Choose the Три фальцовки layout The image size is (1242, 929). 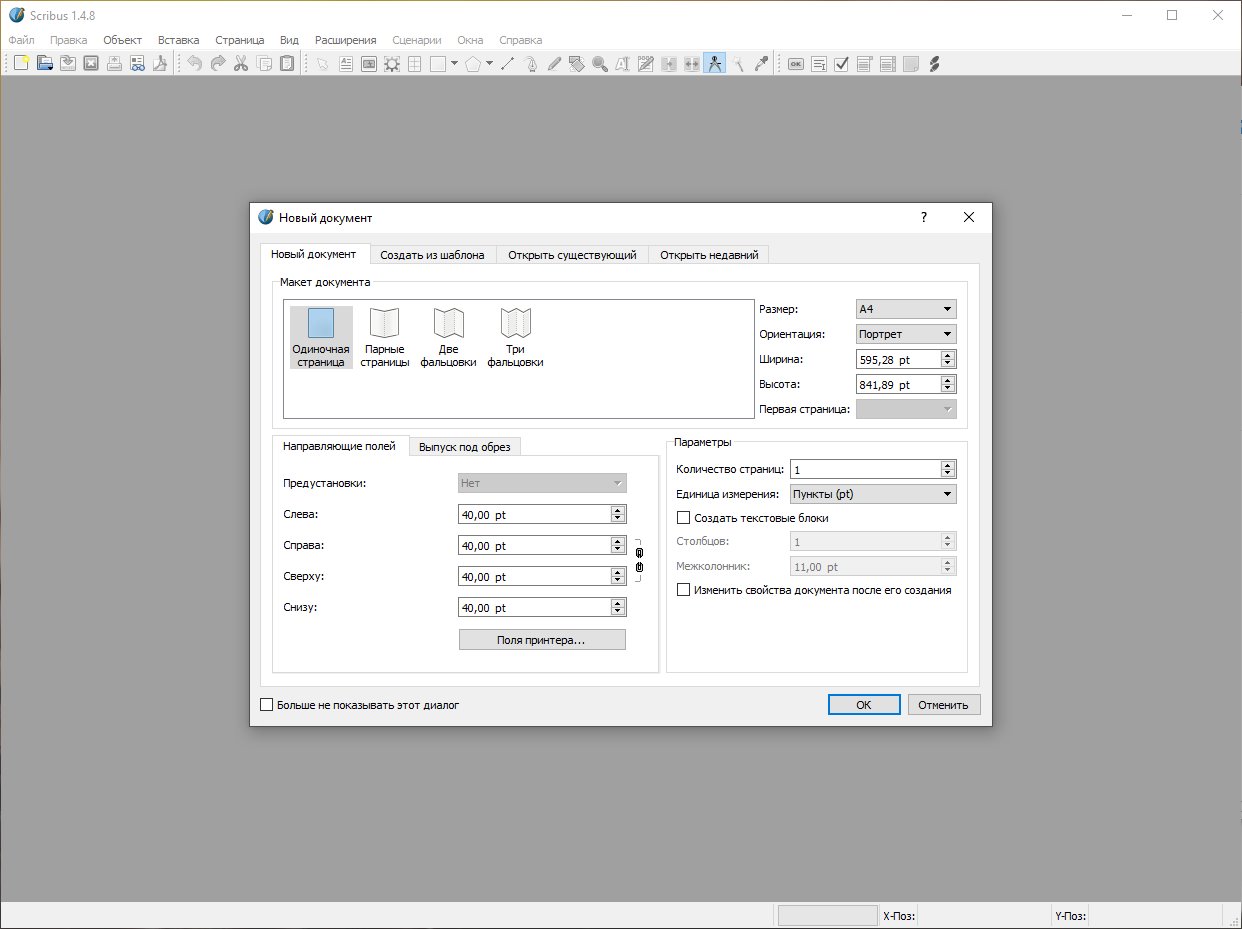click(x=515, y=337)
